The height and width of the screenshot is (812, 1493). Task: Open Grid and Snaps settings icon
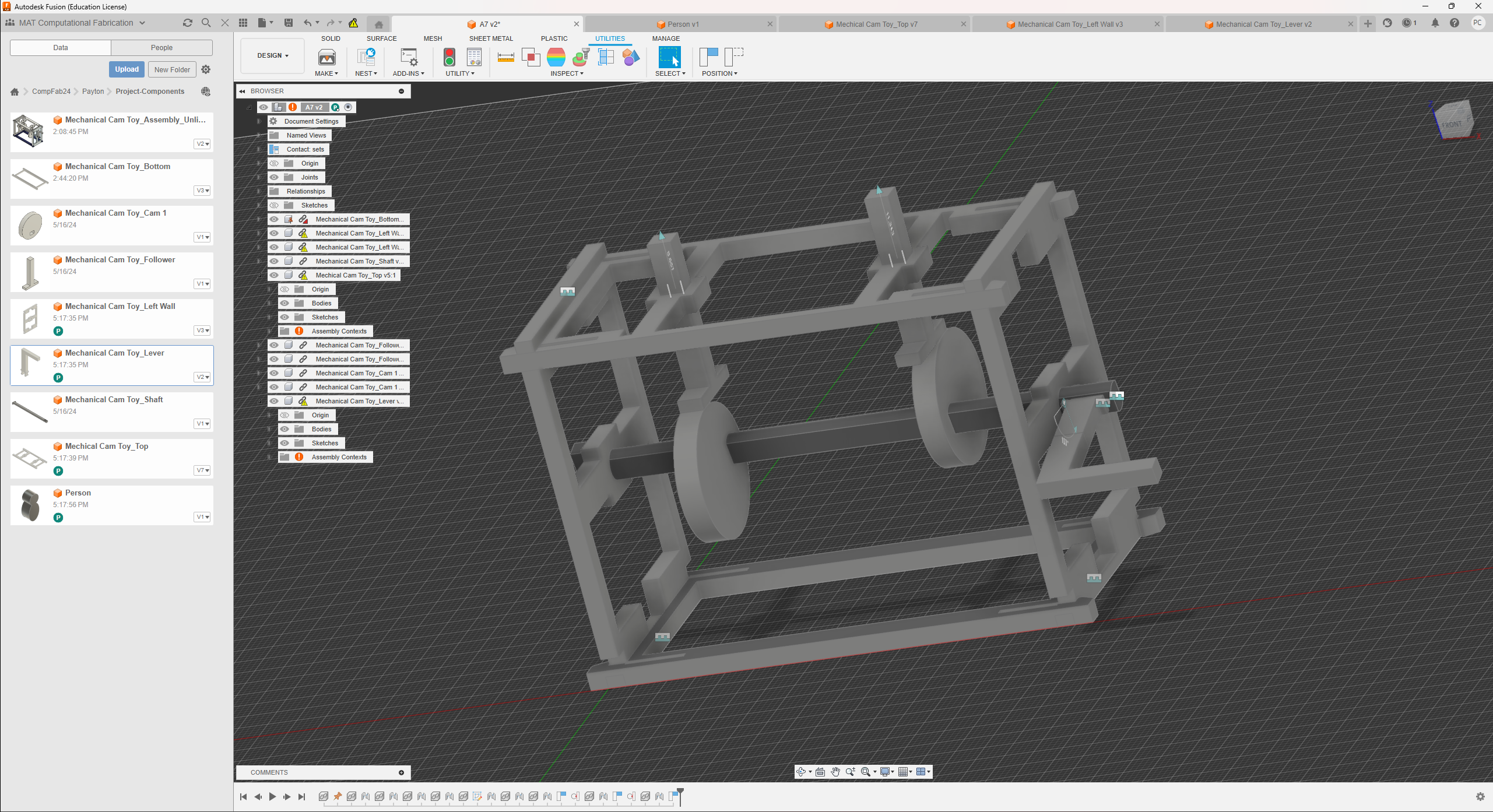(x=903, y=772)
